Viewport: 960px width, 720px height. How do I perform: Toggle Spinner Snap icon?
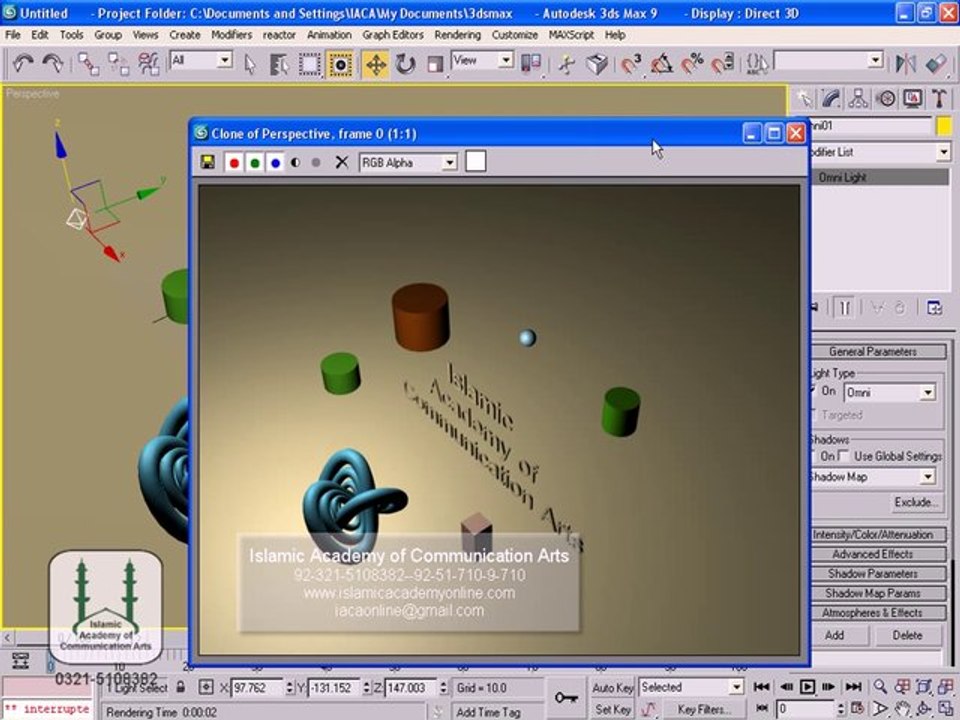coord(723,63)
